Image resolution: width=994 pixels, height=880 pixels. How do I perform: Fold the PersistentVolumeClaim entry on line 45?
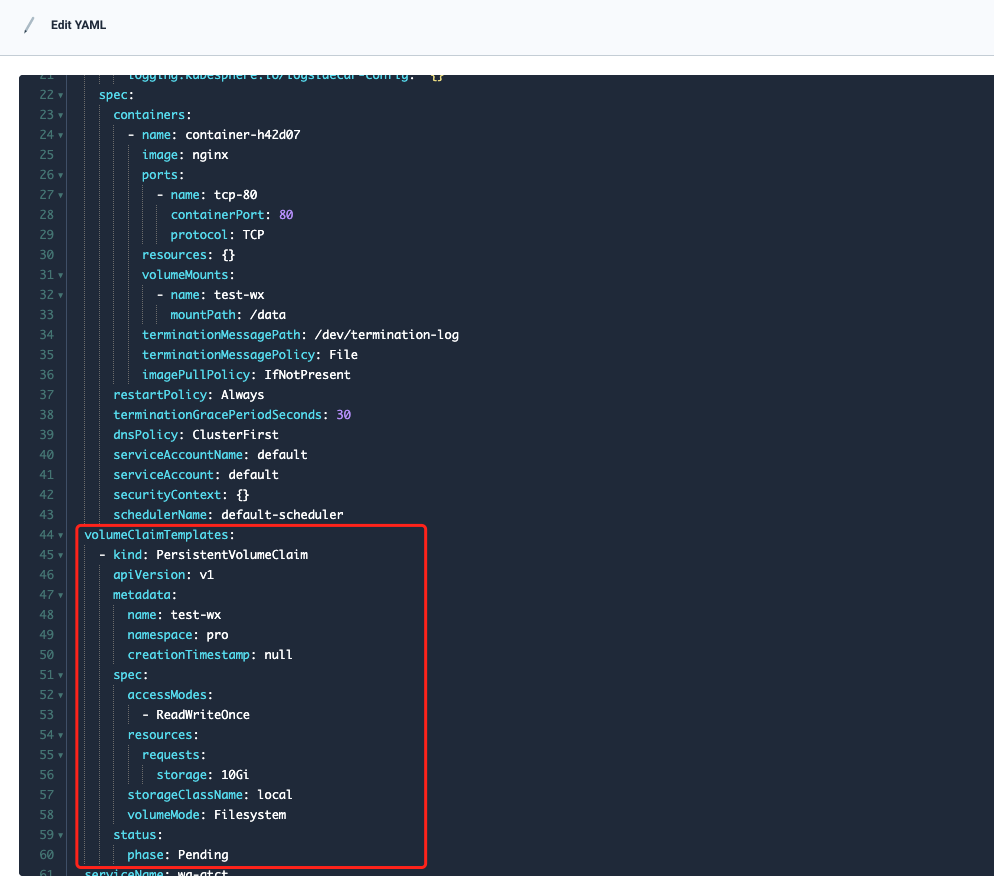point(58,554)
